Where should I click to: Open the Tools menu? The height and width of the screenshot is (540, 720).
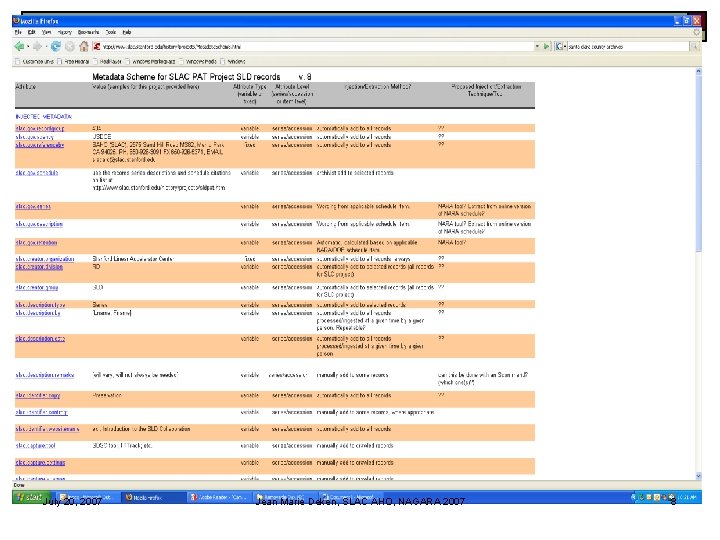pos(111,32)
